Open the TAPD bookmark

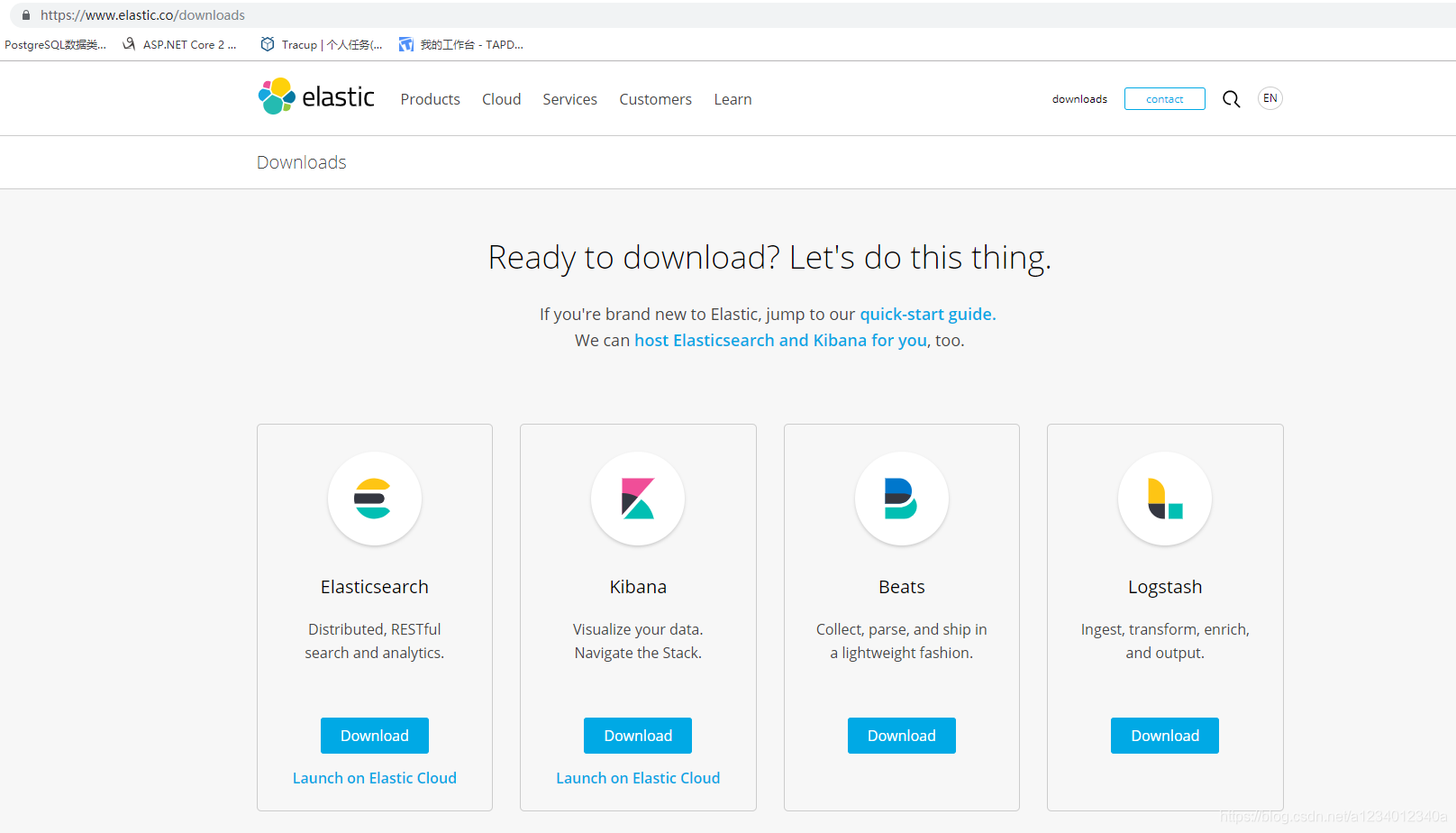461,44
